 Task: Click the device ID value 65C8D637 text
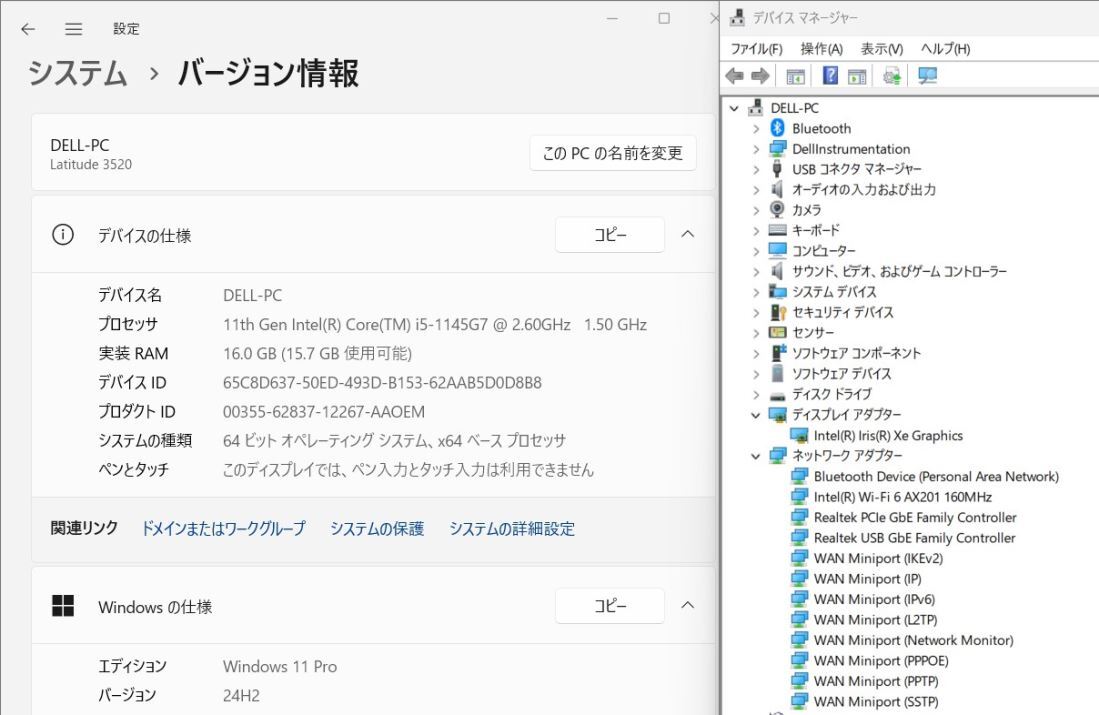pyautogui.click(x=382, y=383)
